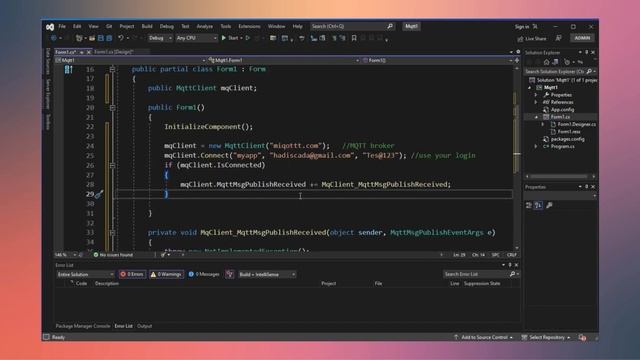This screenshot has height=360, width=640.
Task: Open the Extensions menu
Action: [249, 27]
